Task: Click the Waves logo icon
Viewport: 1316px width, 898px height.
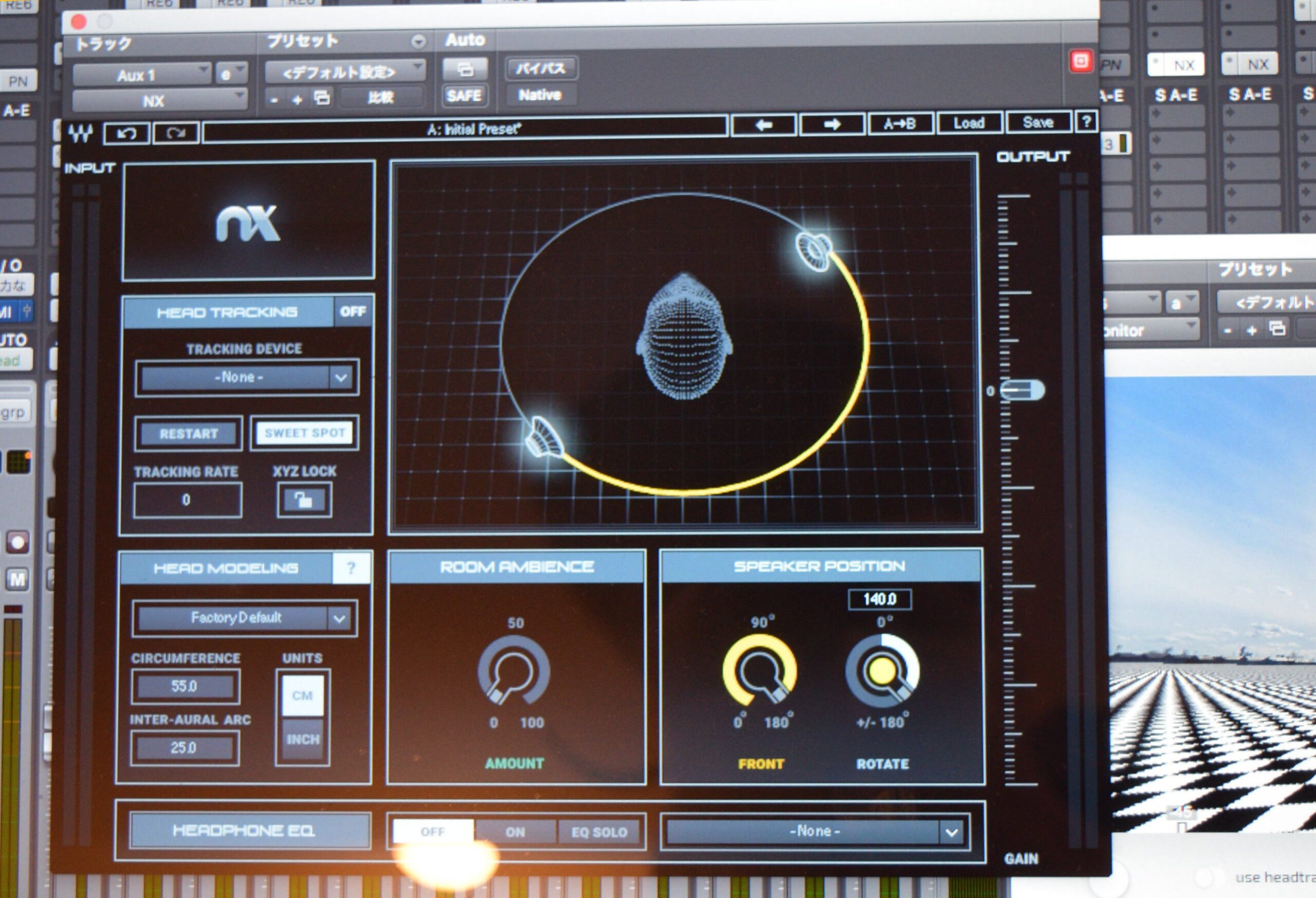Action: [80, 133]
